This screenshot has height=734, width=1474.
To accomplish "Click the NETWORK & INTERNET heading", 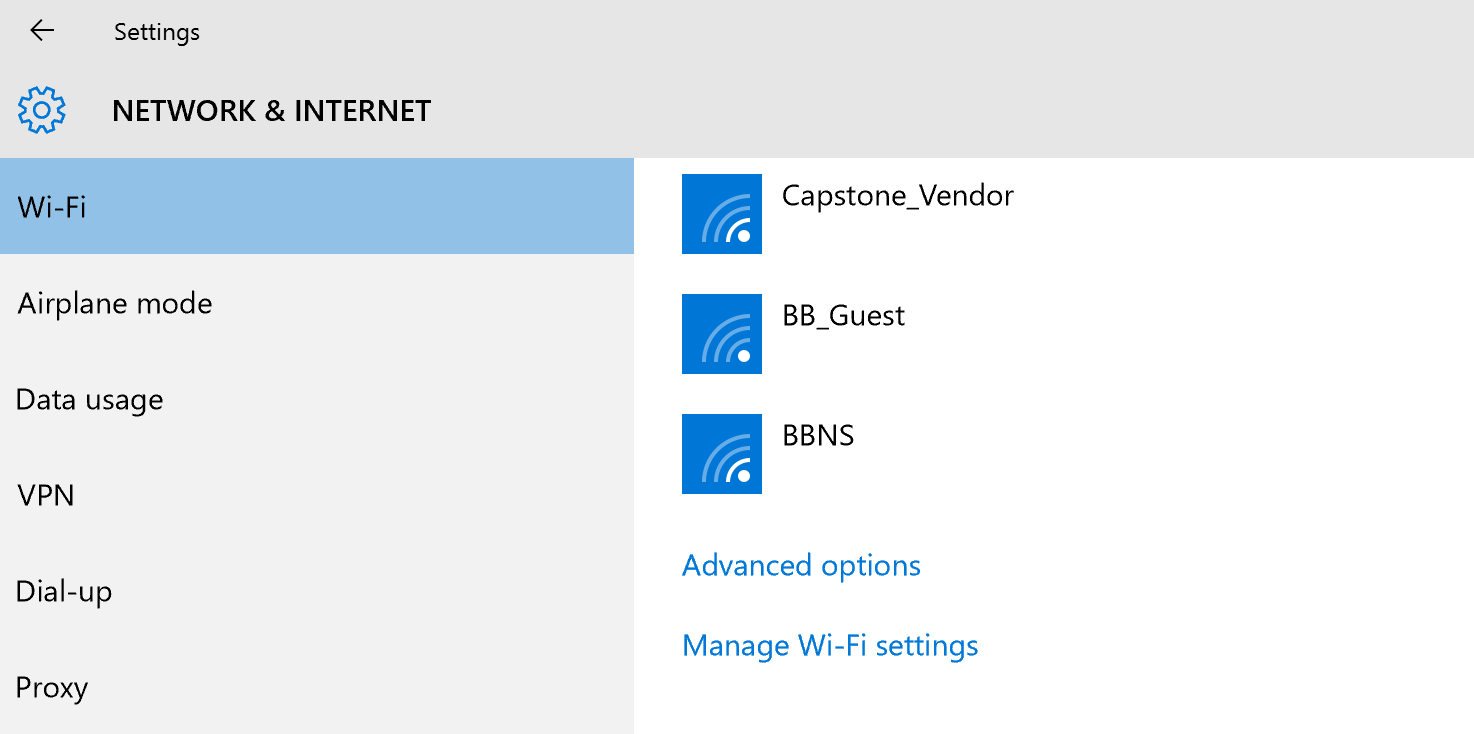I will [x=271, y=110].
